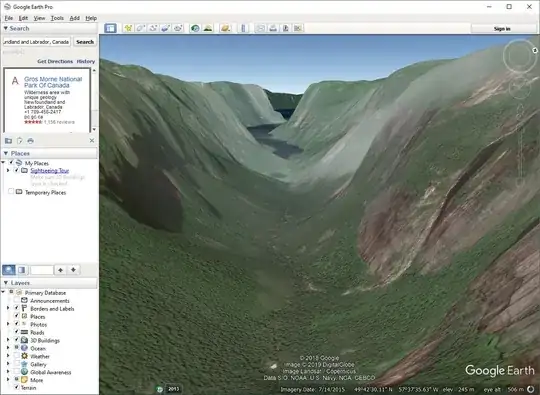Move item up with the up arrow button

click(x=60, y=270)
